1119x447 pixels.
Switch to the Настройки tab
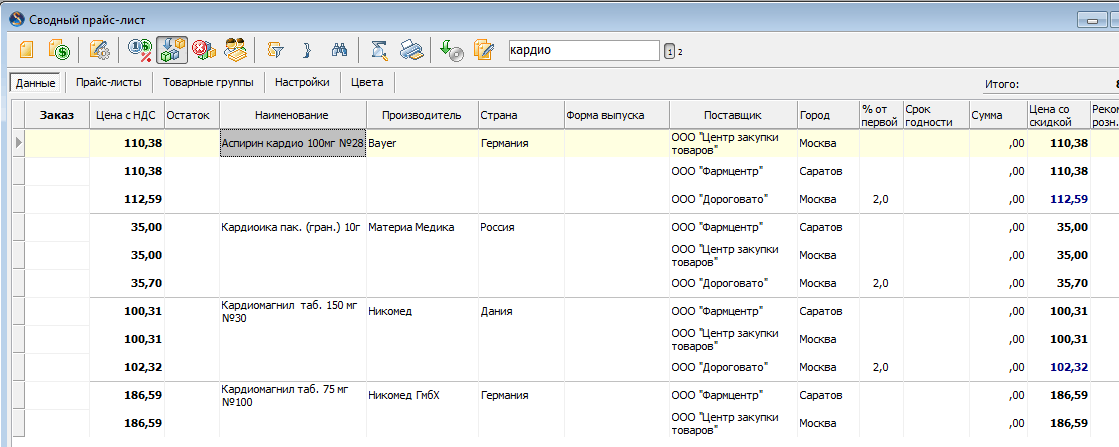(x=303, y=83)
